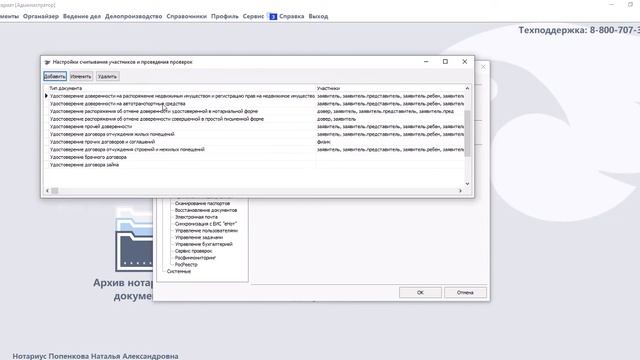
Task: Click the 'довер, заявитель' participants cell
Action: 390,119
